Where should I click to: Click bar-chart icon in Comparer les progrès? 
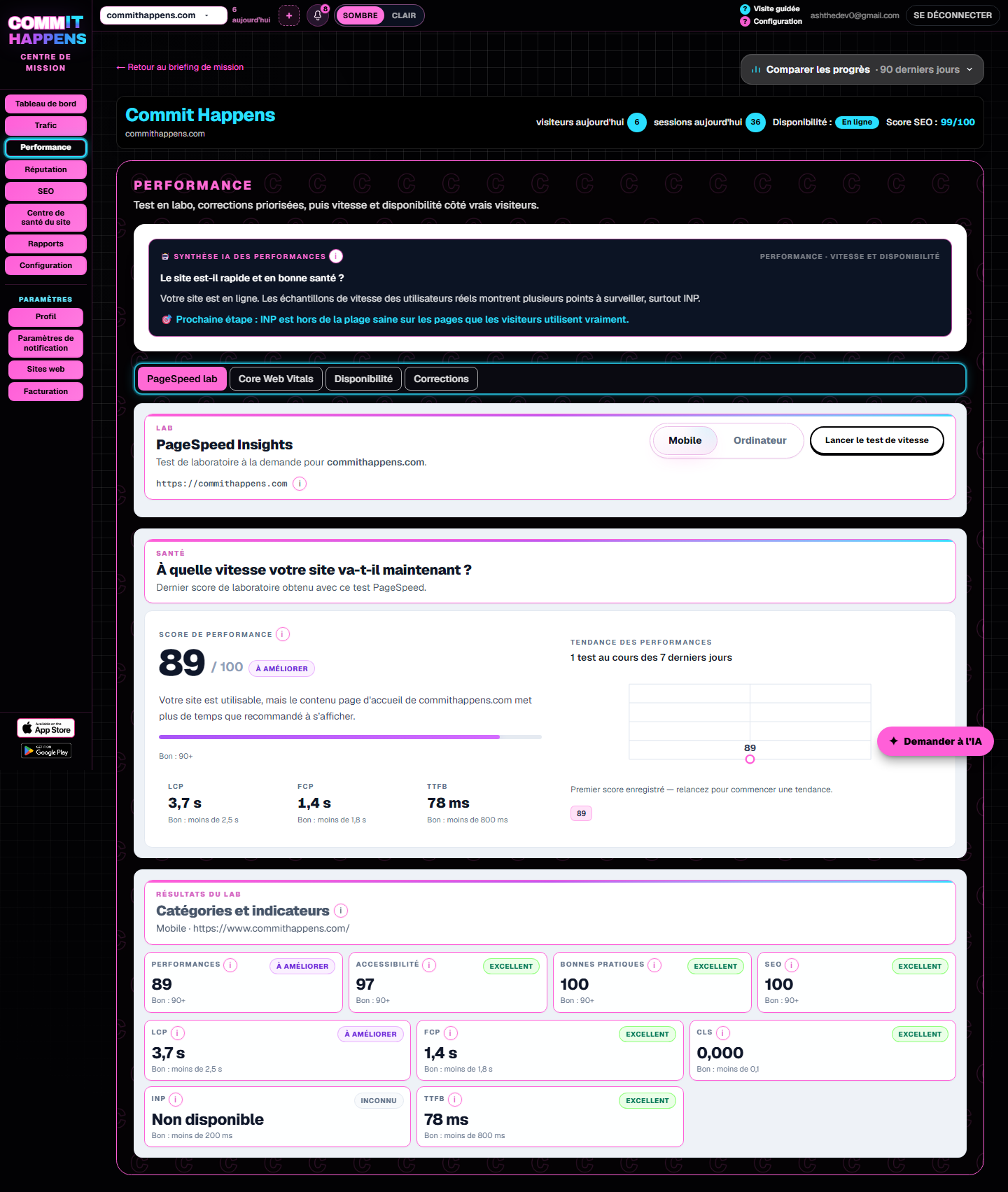tap(756, 69)
